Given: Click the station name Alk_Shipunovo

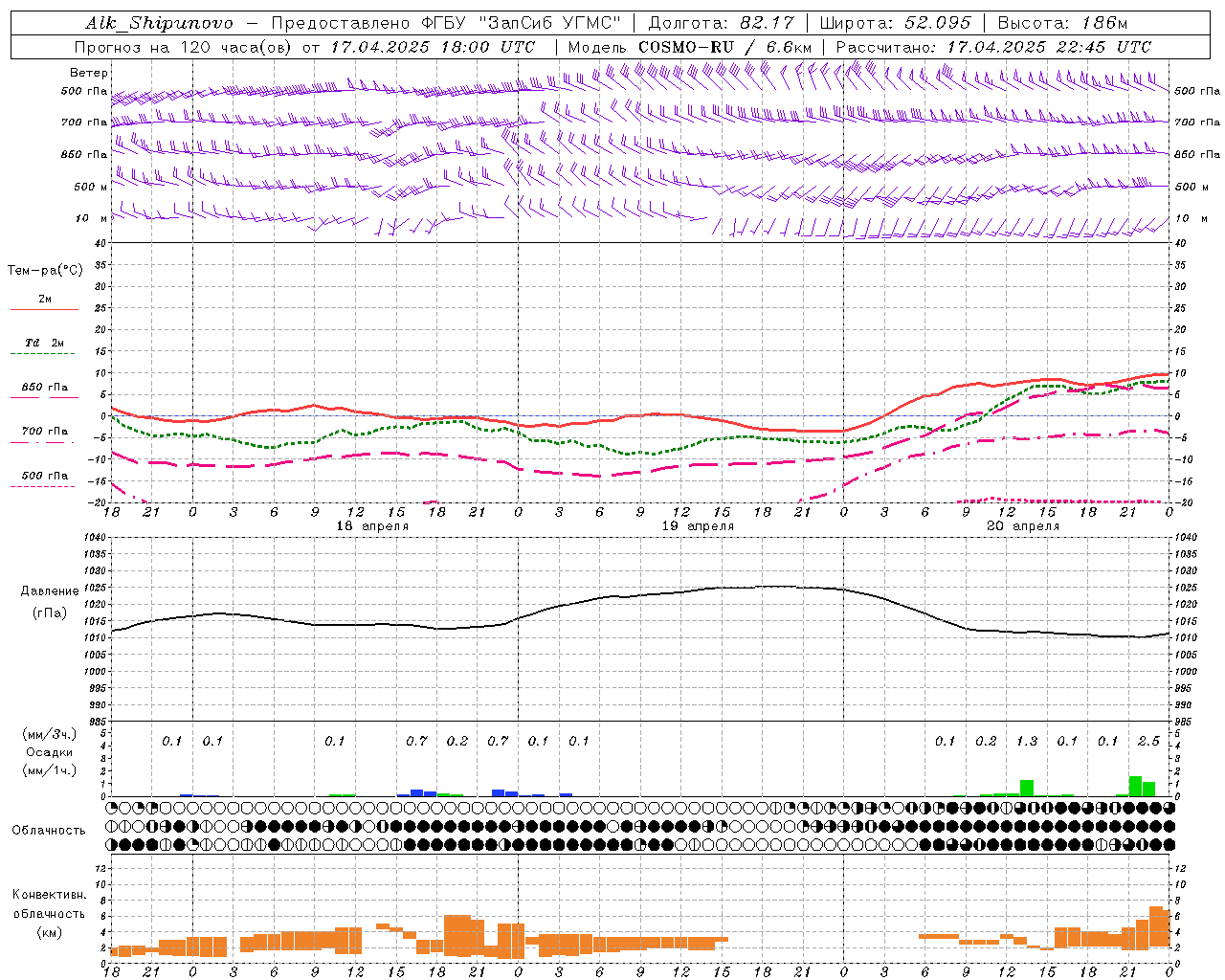Looking at the screenshot, I should pos(159,23).
